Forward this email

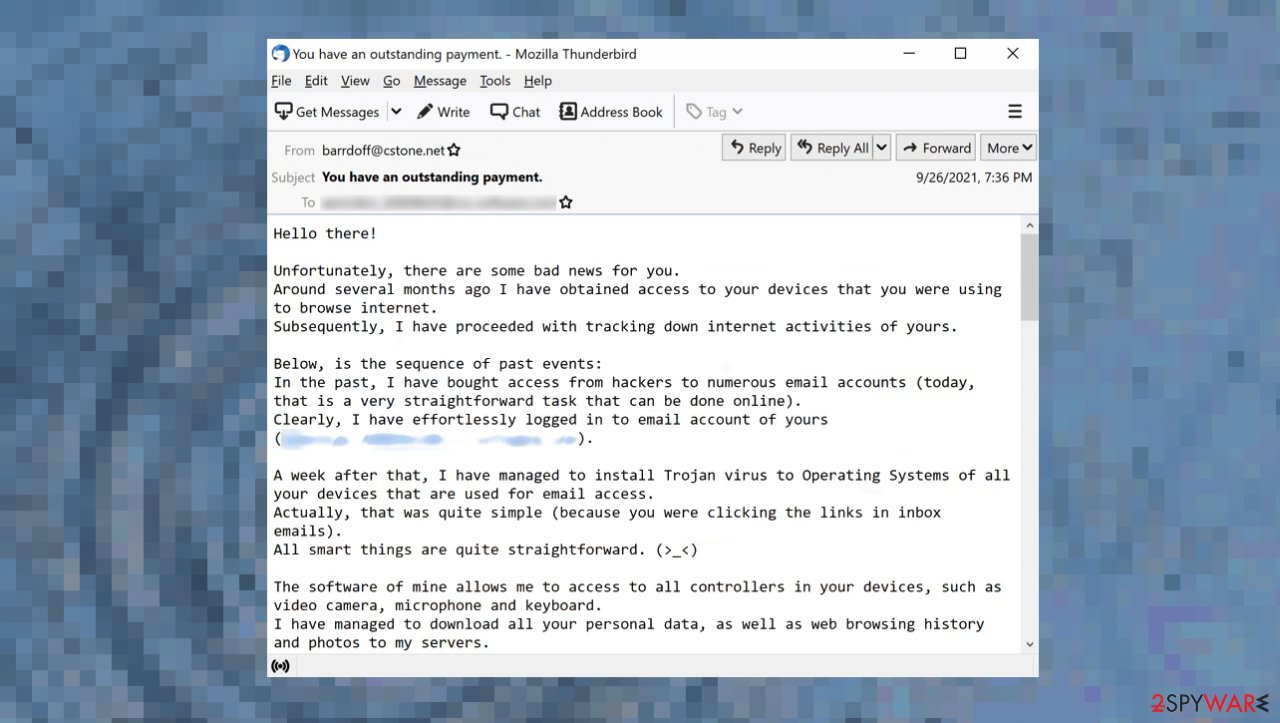pyautogui.click(x=936, y=148)
